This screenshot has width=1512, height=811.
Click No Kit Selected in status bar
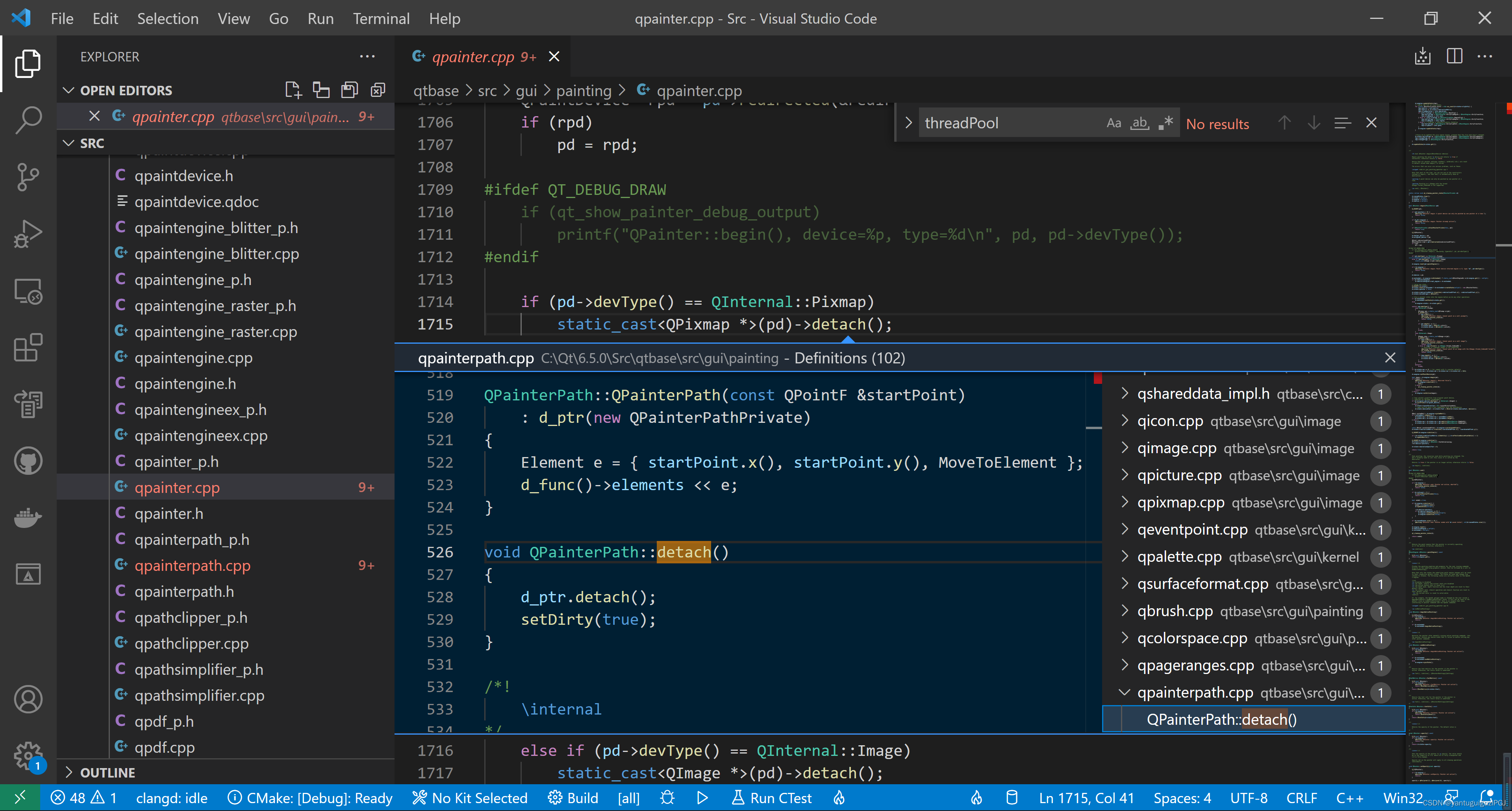tap(470, 798)
